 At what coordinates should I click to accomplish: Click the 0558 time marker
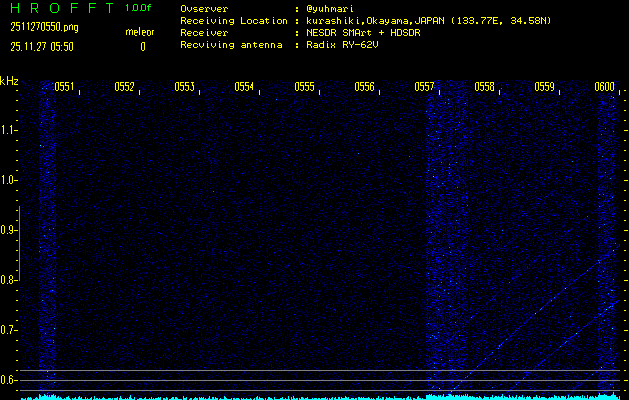point(485,87)
